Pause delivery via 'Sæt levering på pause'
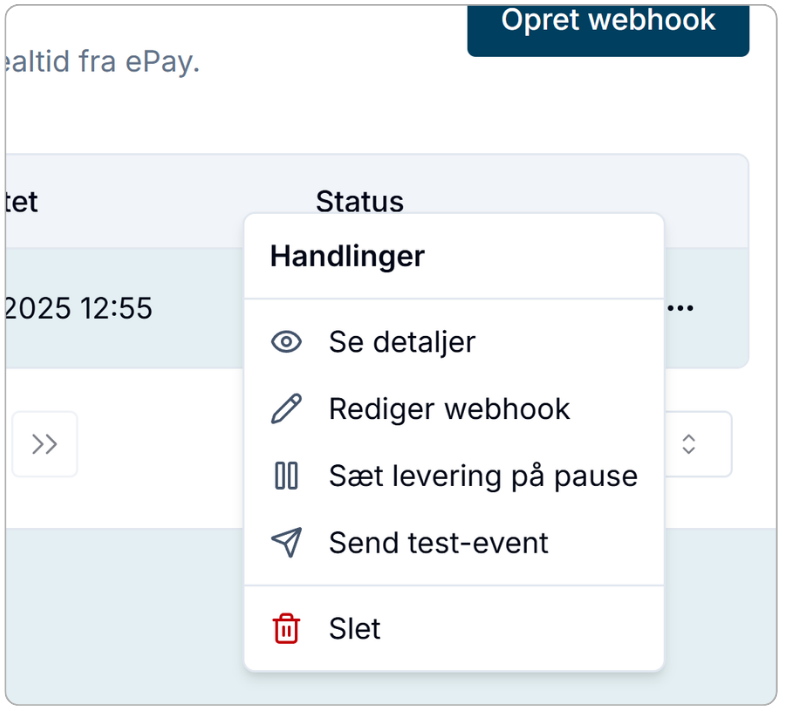The height and width of the screenshot is (713, 787). pos(483,476)
